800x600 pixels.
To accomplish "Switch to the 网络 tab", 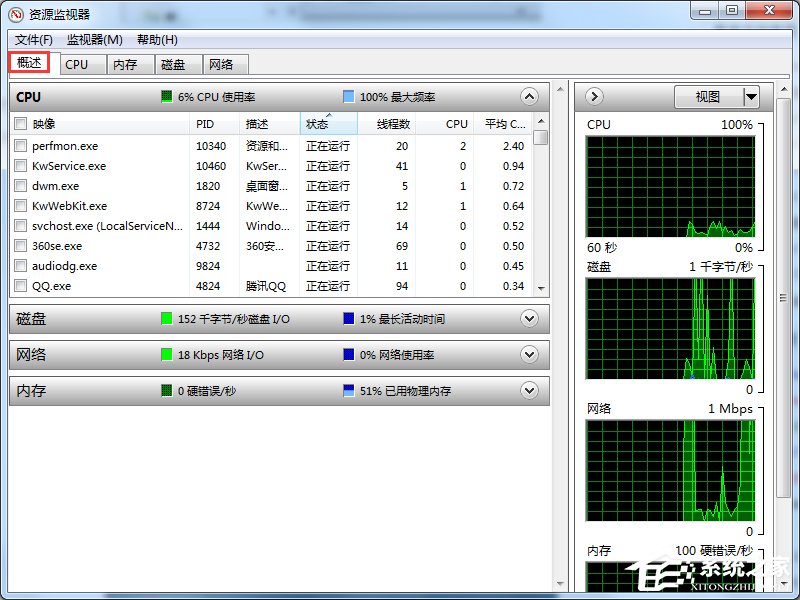I will click(x=222, y=63).
